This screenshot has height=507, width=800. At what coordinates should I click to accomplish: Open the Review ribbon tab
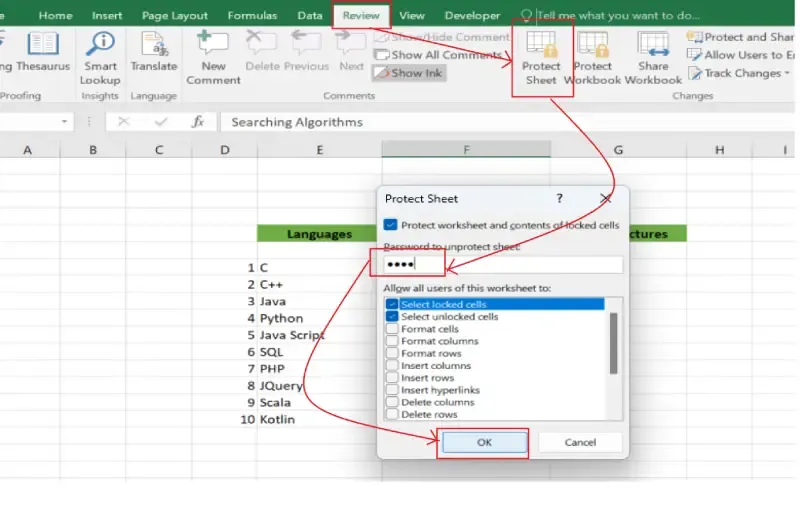pos(361,15)
